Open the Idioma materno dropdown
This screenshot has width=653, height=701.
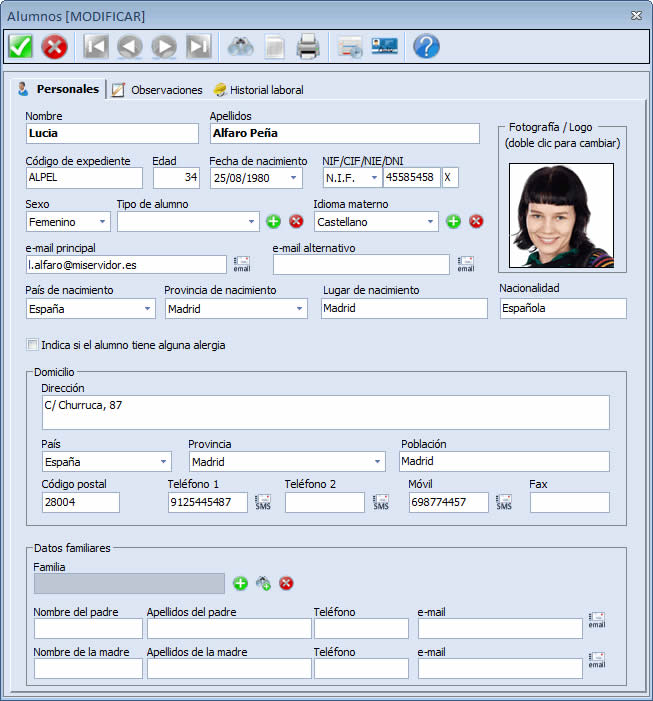tap(430, 222)
